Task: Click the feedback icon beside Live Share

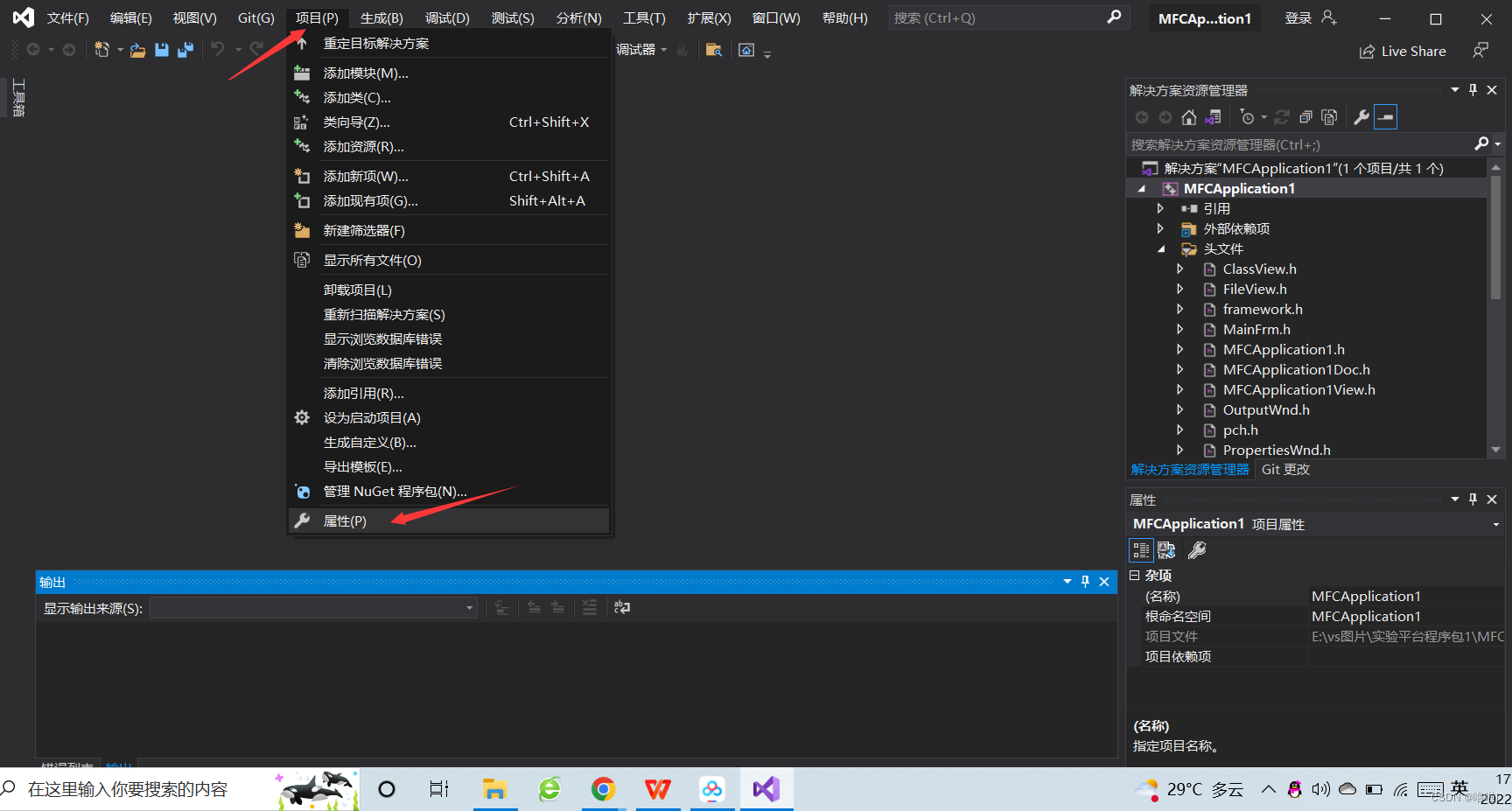Action: 1480,51
